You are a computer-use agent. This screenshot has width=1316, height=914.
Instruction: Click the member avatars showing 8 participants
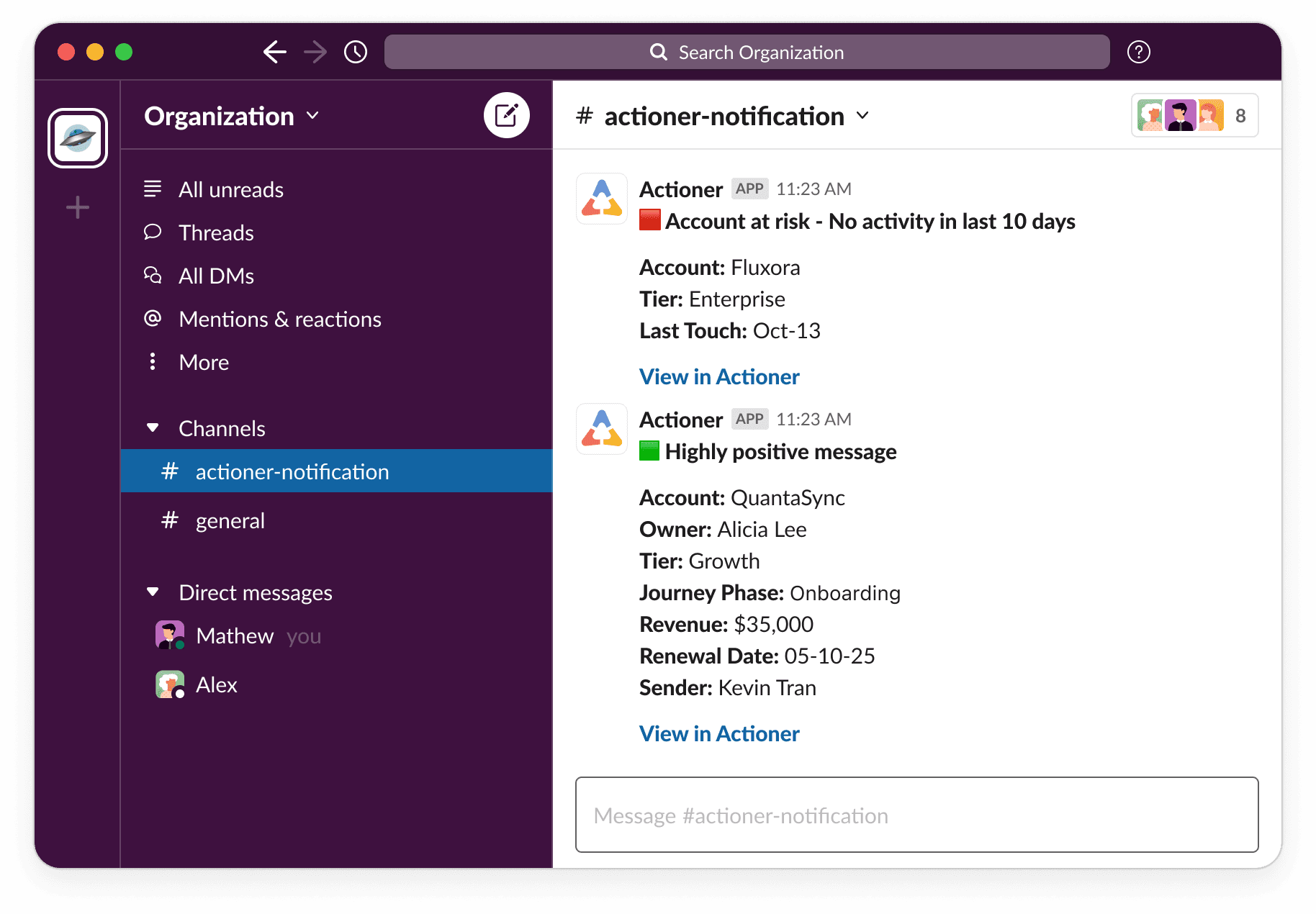tap(1194, 114)
